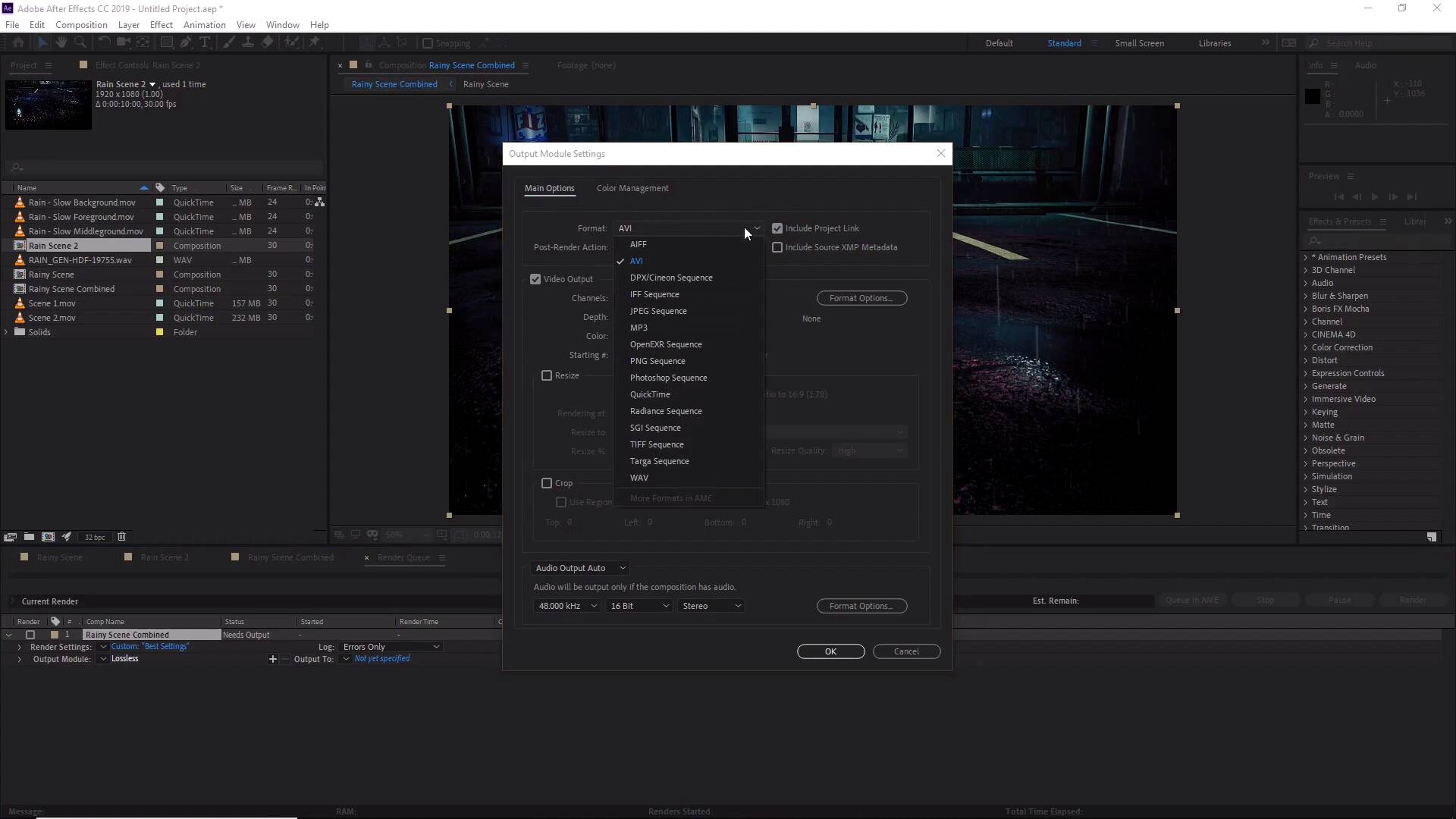Open the 48.000 kHz sample rate dropdown
The image size is (1456, 819).
(567, 606)
